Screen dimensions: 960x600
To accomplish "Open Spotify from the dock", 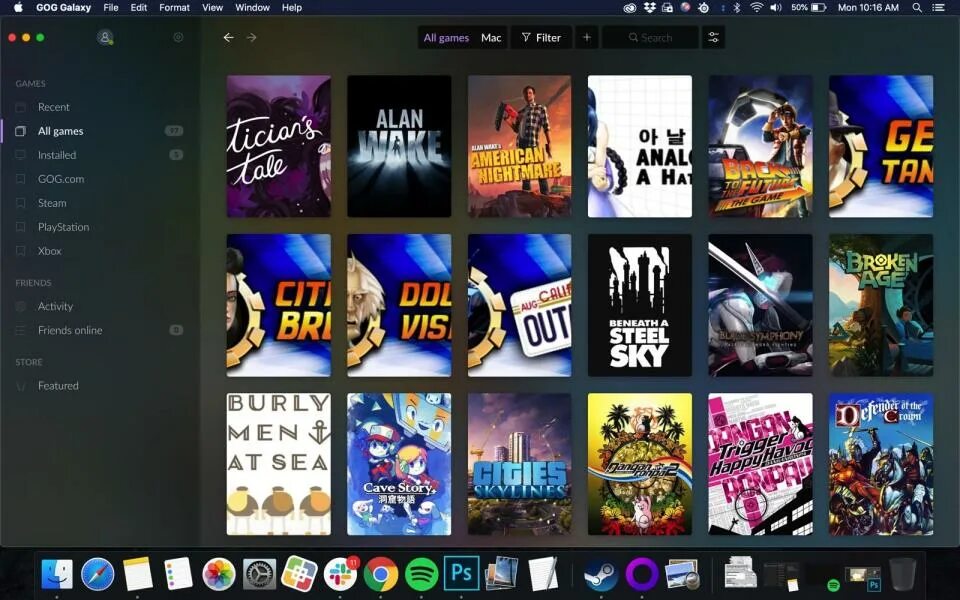I will coord(421,574).
